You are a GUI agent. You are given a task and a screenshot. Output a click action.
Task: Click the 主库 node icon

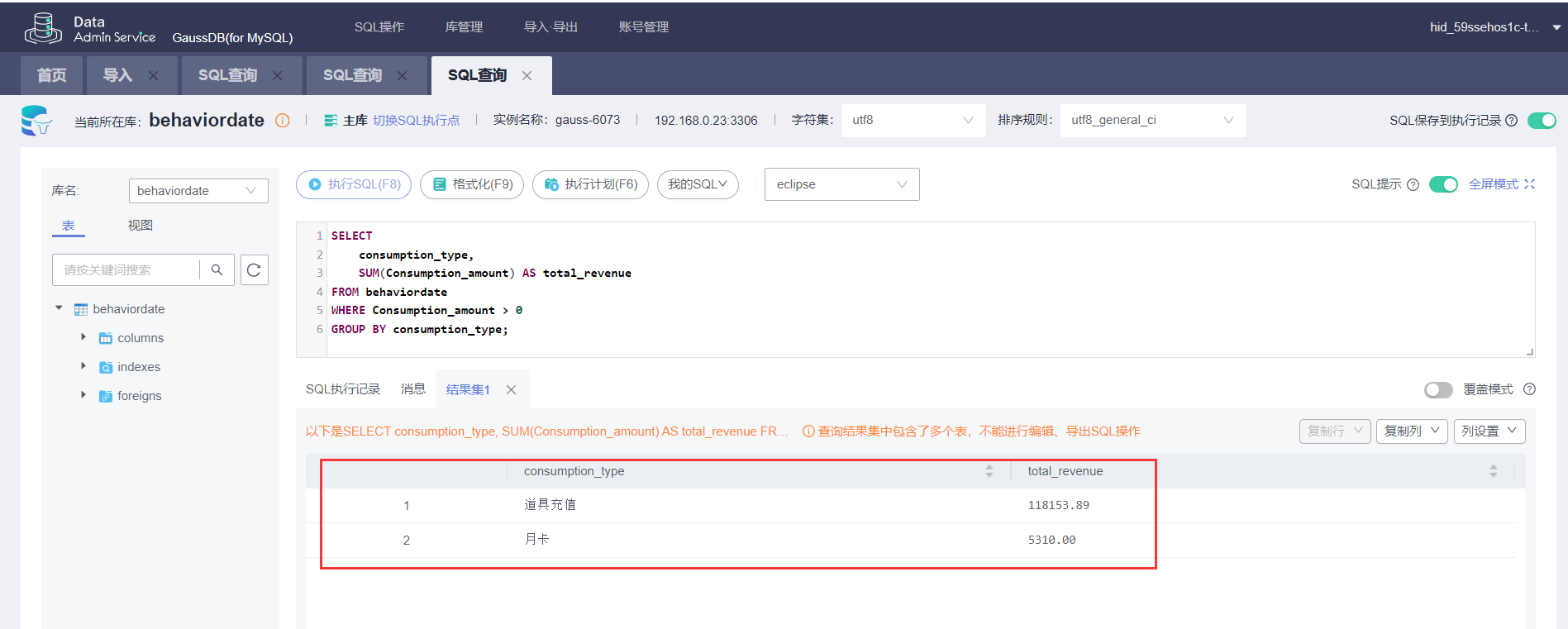click(331, 121)
